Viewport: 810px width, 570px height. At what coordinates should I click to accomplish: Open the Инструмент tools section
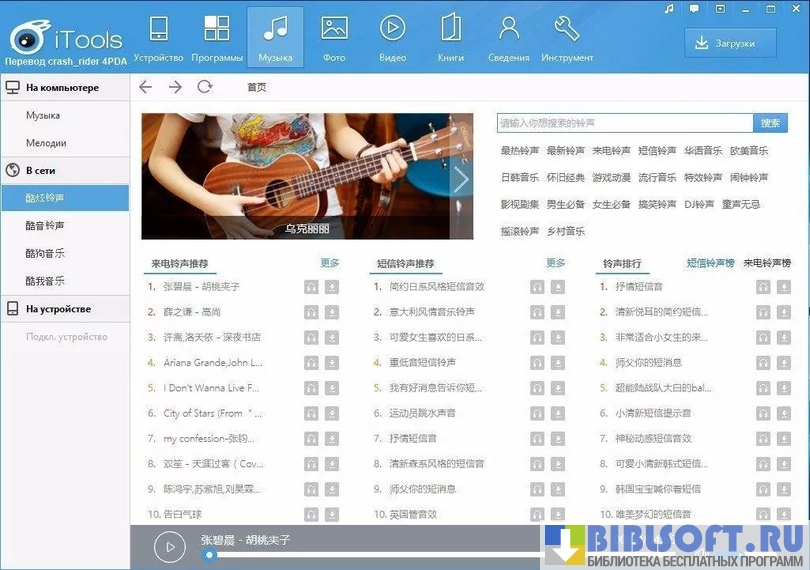tap(567, 37)
